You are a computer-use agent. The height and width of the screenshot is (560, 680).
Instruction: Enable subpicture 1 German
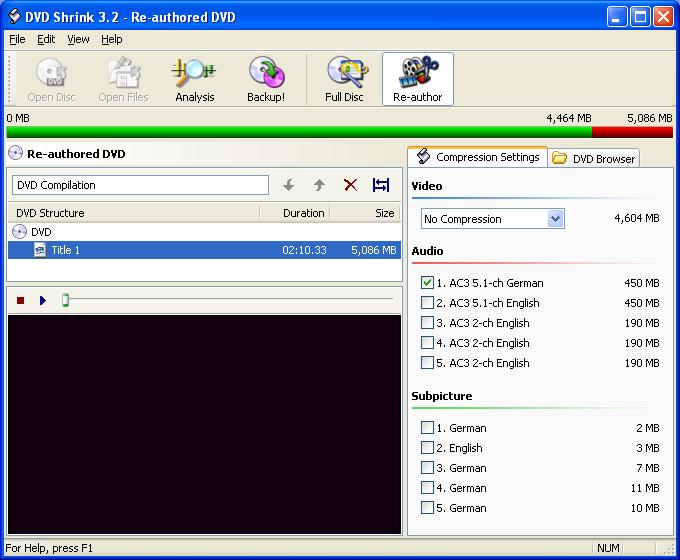427,427
